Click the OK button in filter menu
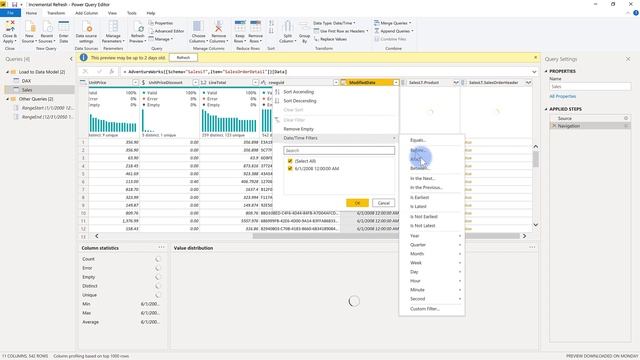The image size is (640, 360). pyautogui.click(x=357, y=203)
